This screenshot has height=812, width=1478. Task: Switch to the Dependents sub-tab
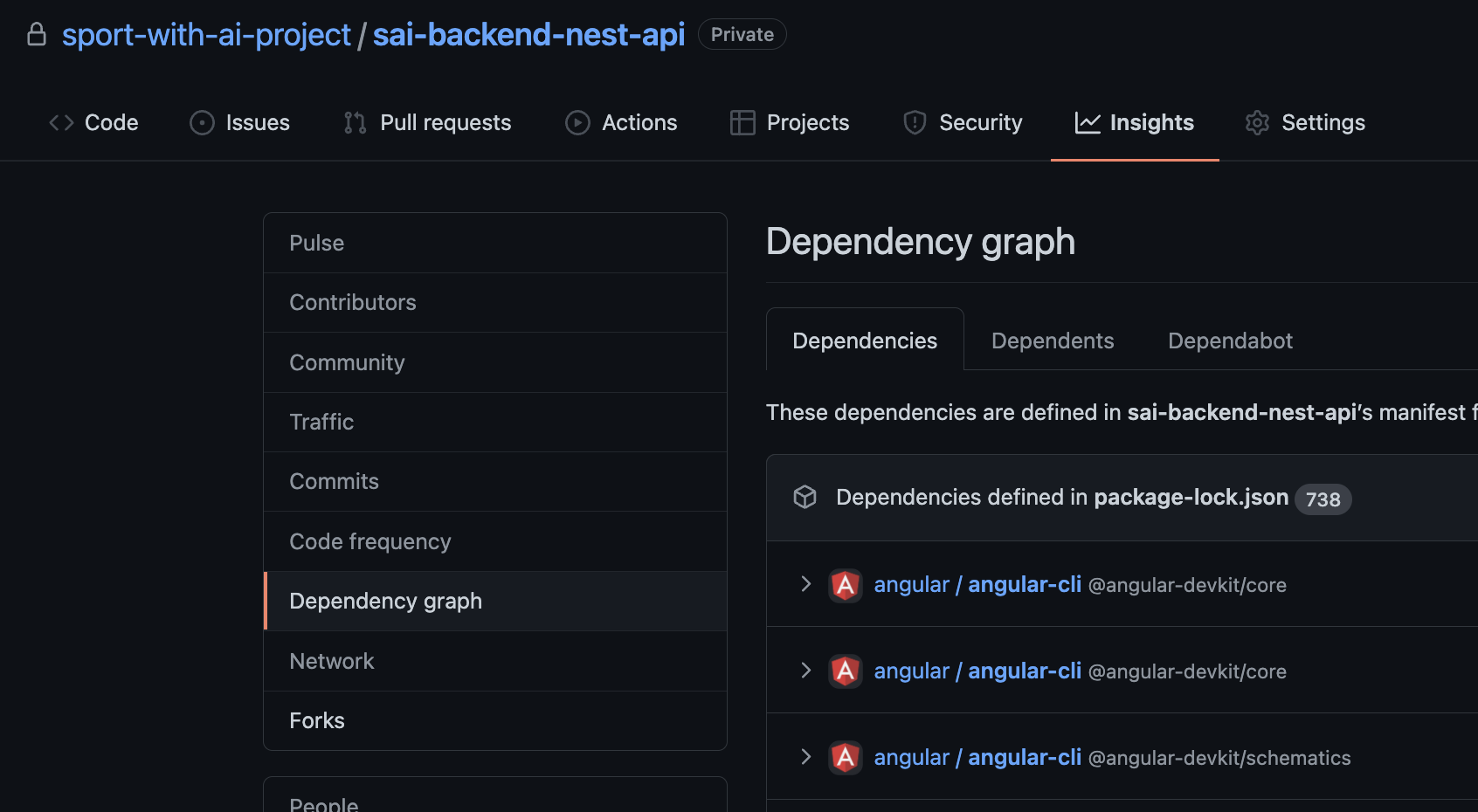coord(1053,341)
